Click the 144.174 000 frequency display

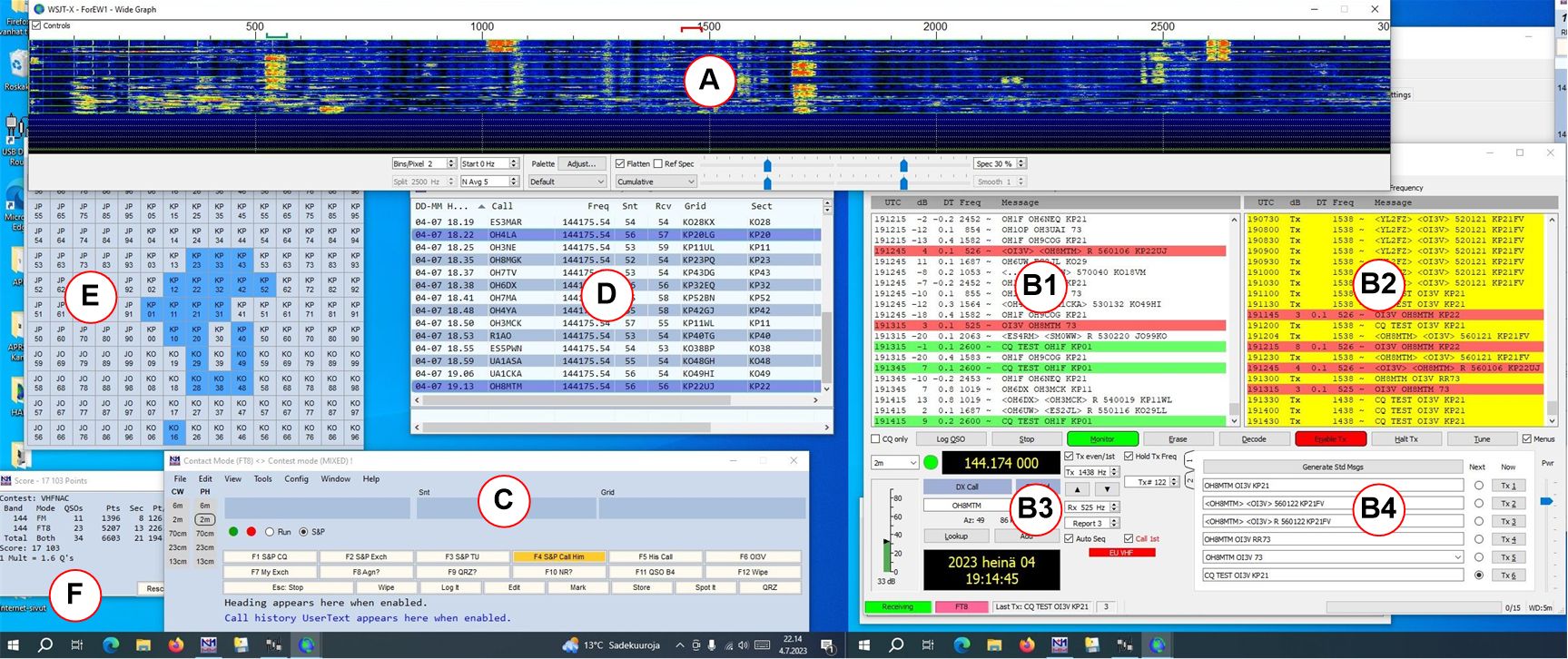[x=1001, y=463]
